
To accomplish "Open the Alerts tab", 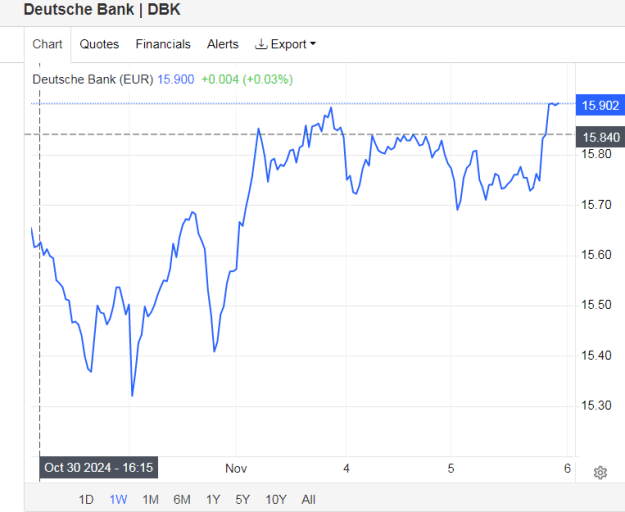I will pos(222,44).
